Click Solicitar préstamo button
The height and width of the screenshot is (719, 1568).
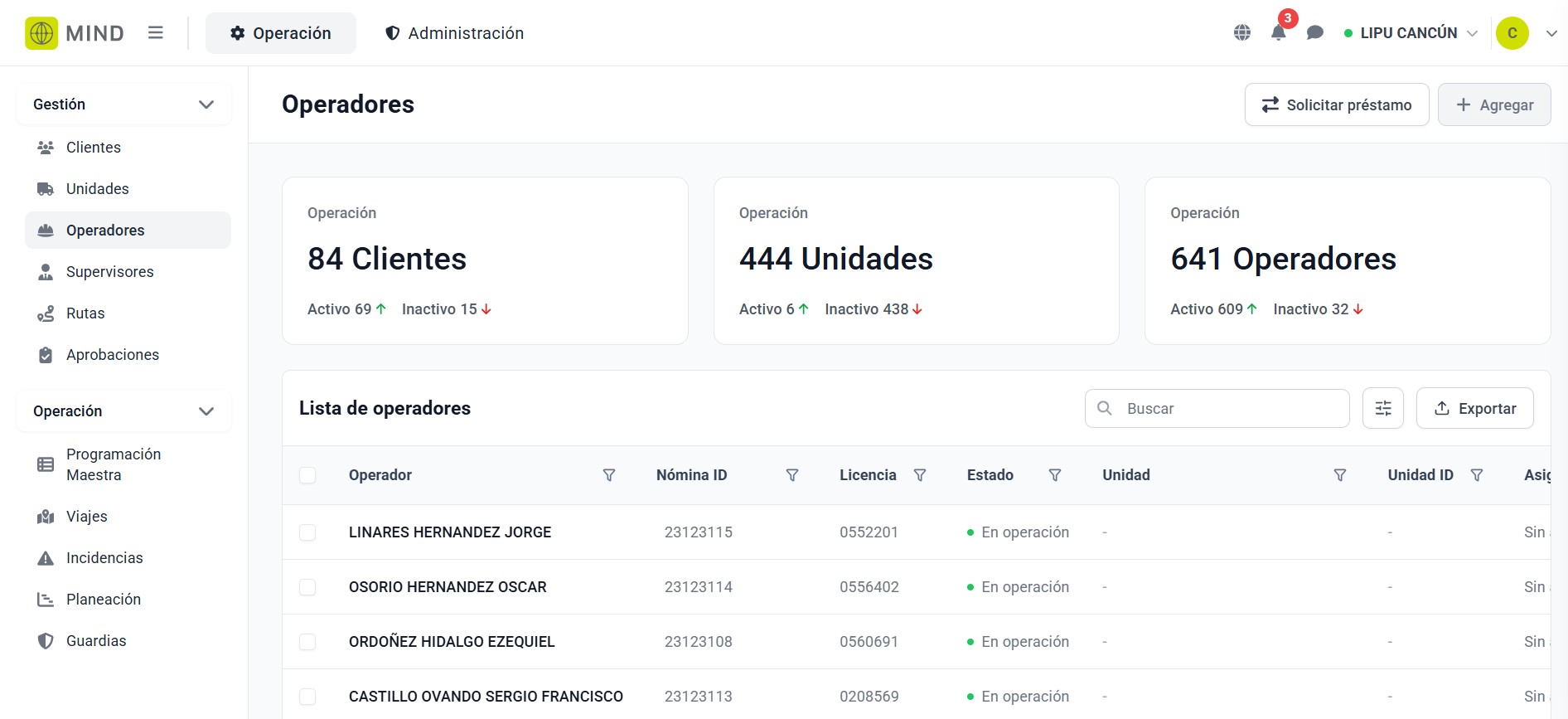pyautogui.click(x=1337, y=104)
